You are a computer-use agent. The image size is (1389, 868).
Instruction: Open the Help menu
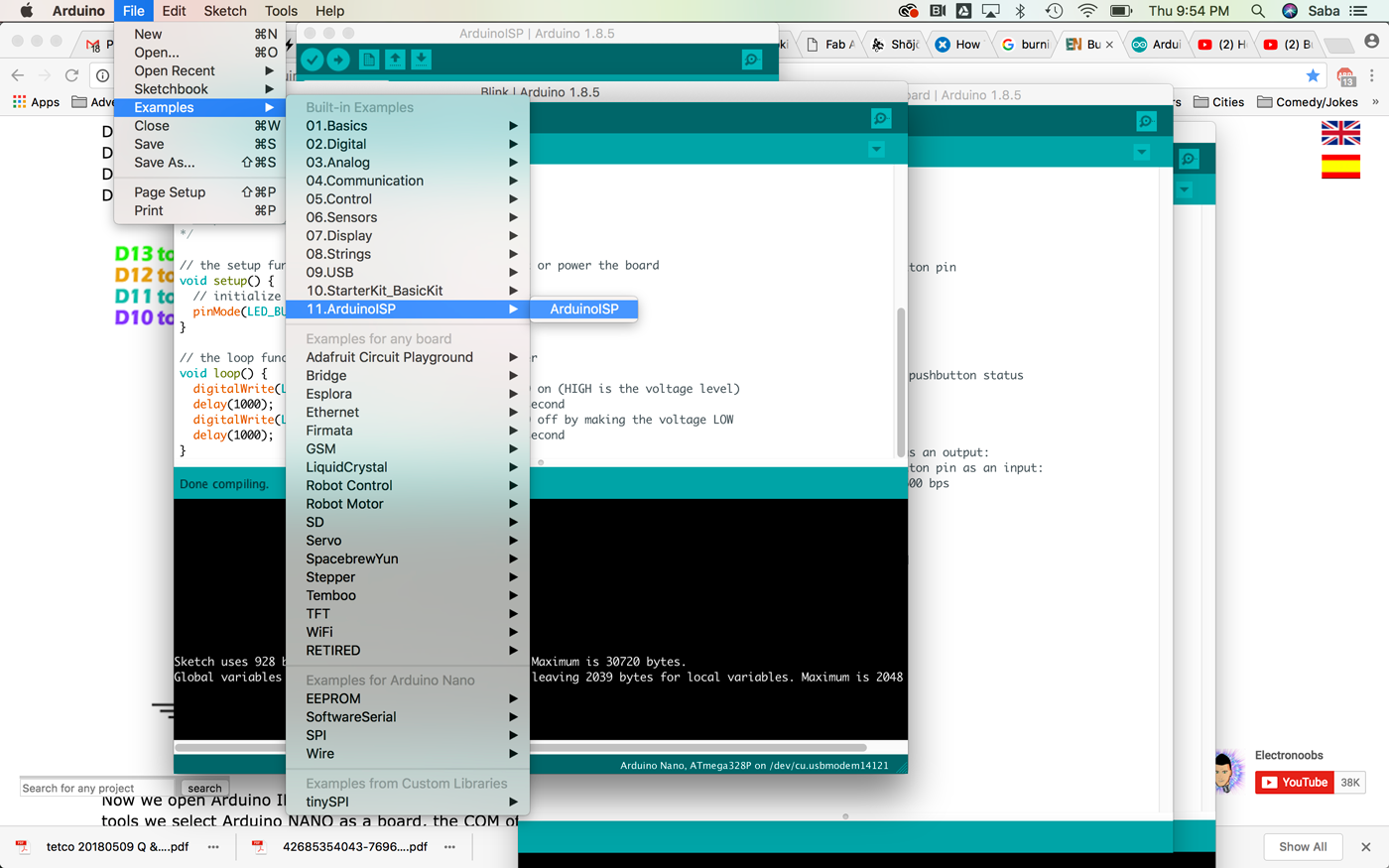click(x=330, y=11)
